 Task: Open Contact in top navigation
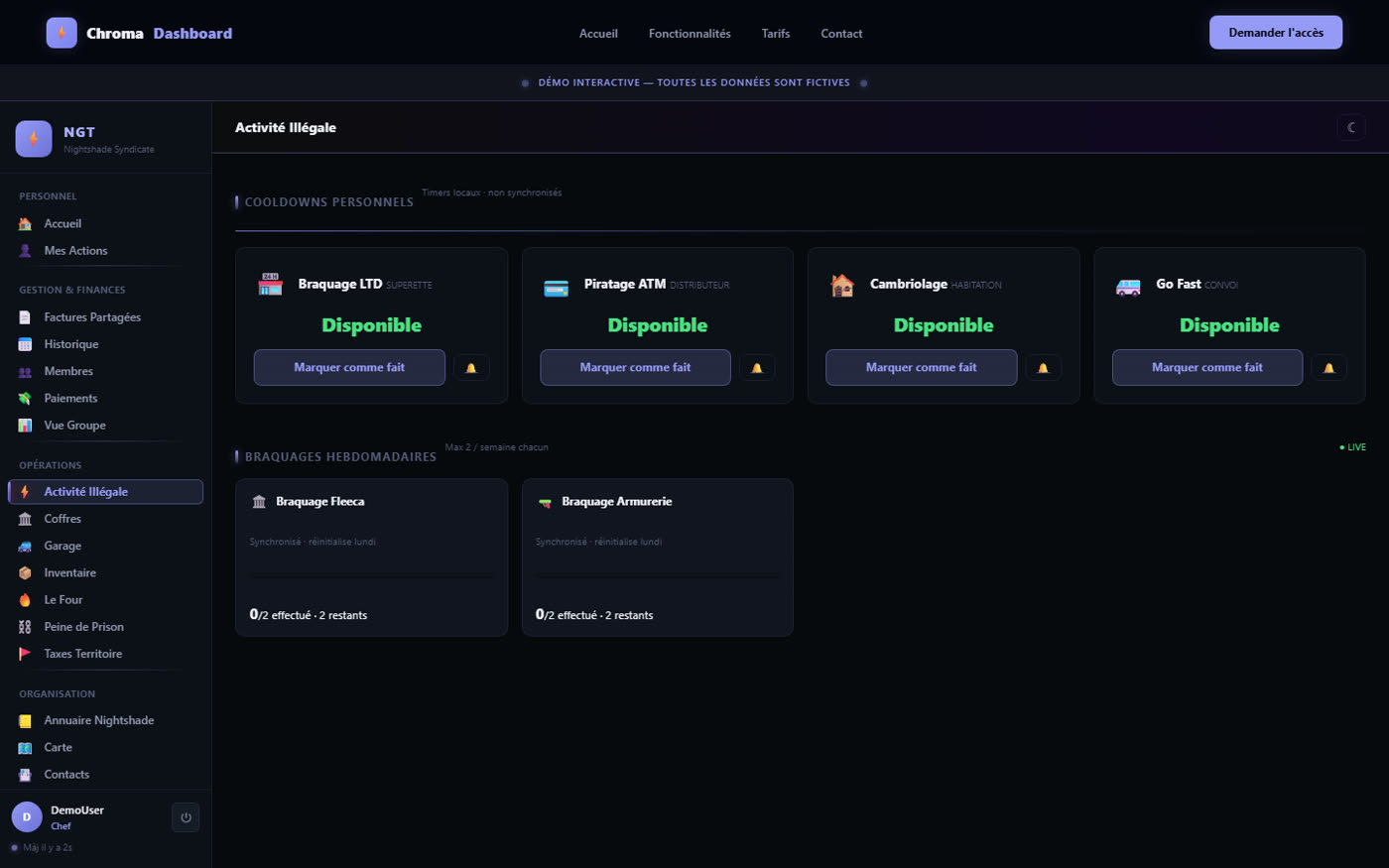click(x=841, y=34)
